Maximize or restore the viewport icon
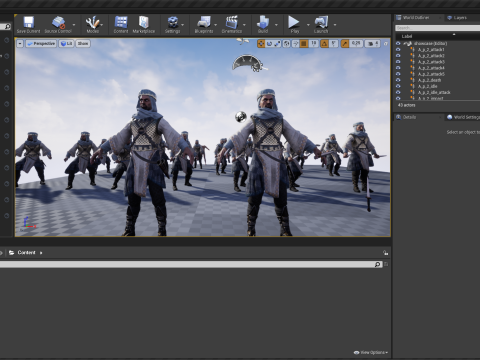Screen dimensions: 480x360 386,44
